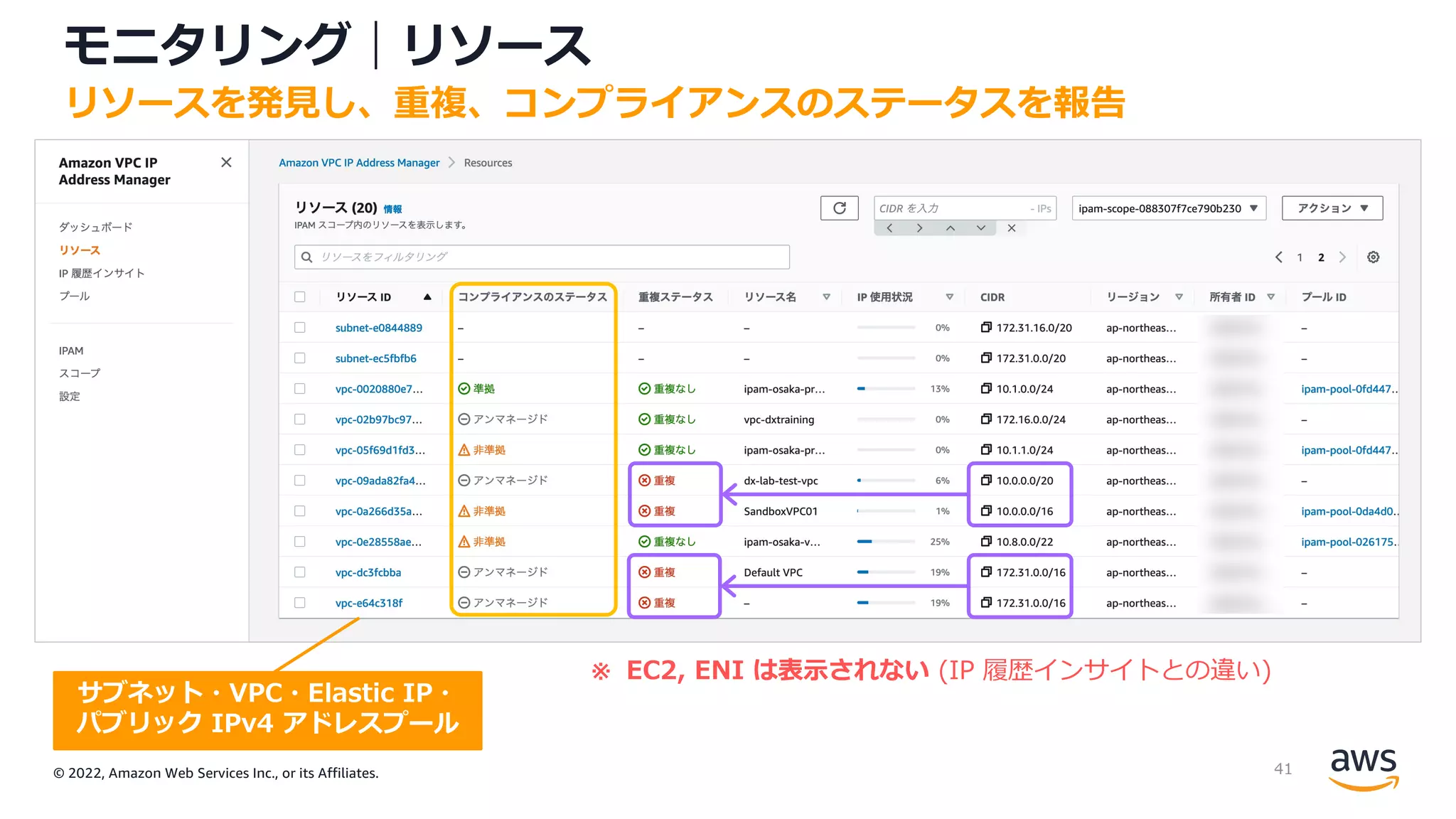Click the search magnifier icon in filter box
This screenshot has height=819, width=1456.
tap(307, 257)
